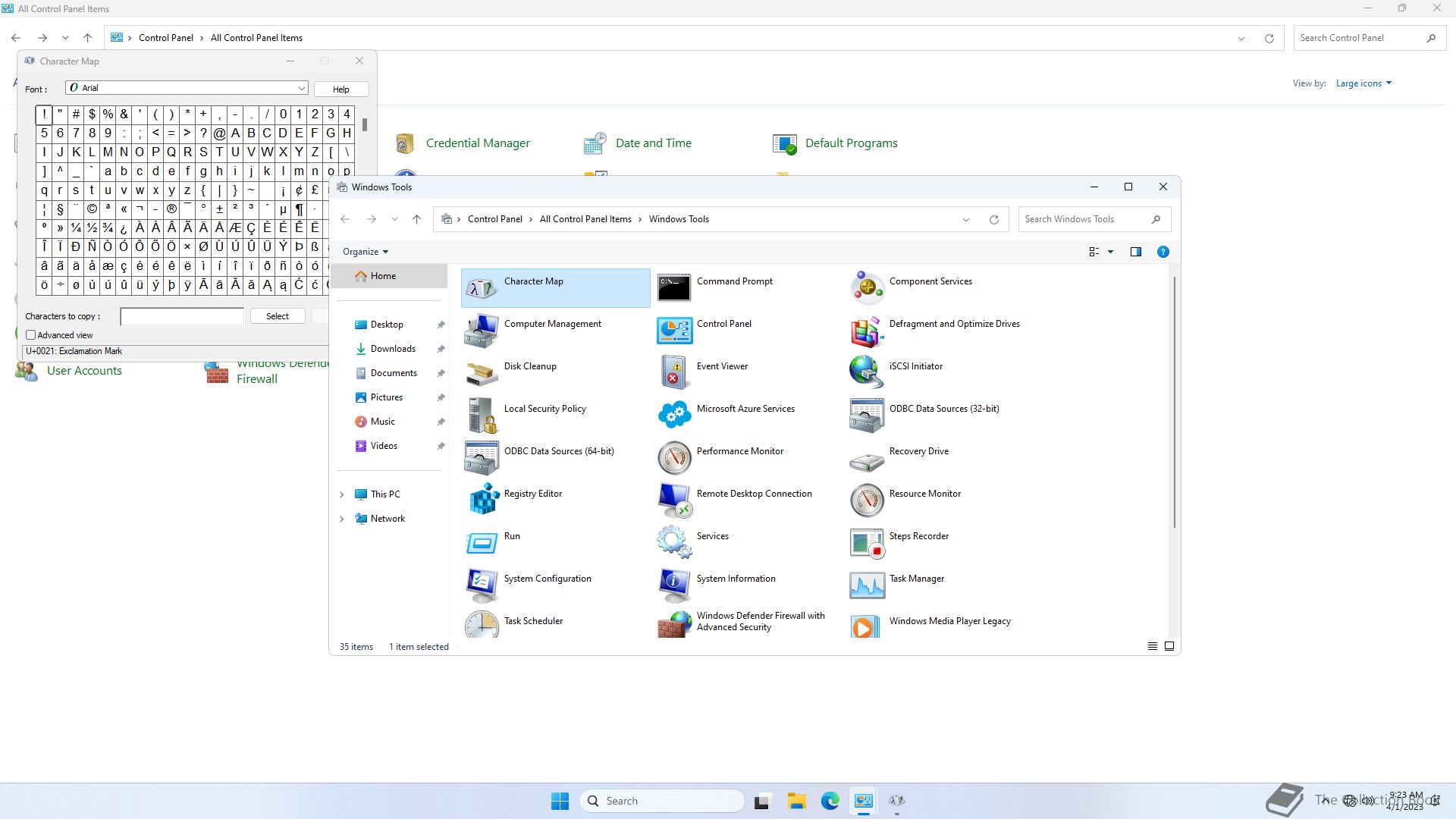Click Windows Start button on taskbar
The image size is (1456, 819).
[560, 801]
